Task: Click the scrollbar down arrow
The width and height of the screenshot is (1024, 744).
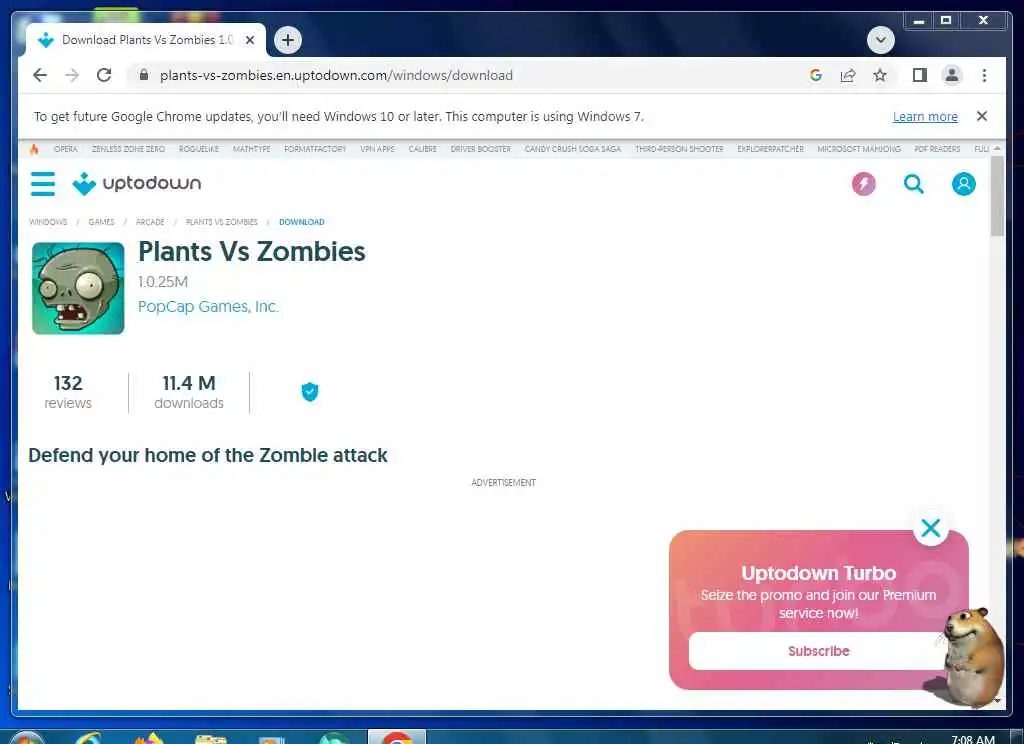Action: 997,700
